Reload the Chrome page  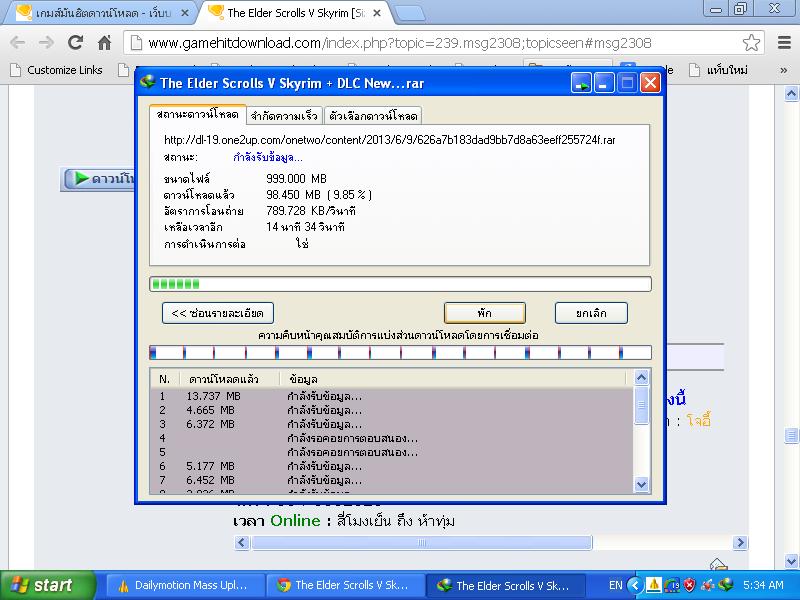(x=76, y=42)
